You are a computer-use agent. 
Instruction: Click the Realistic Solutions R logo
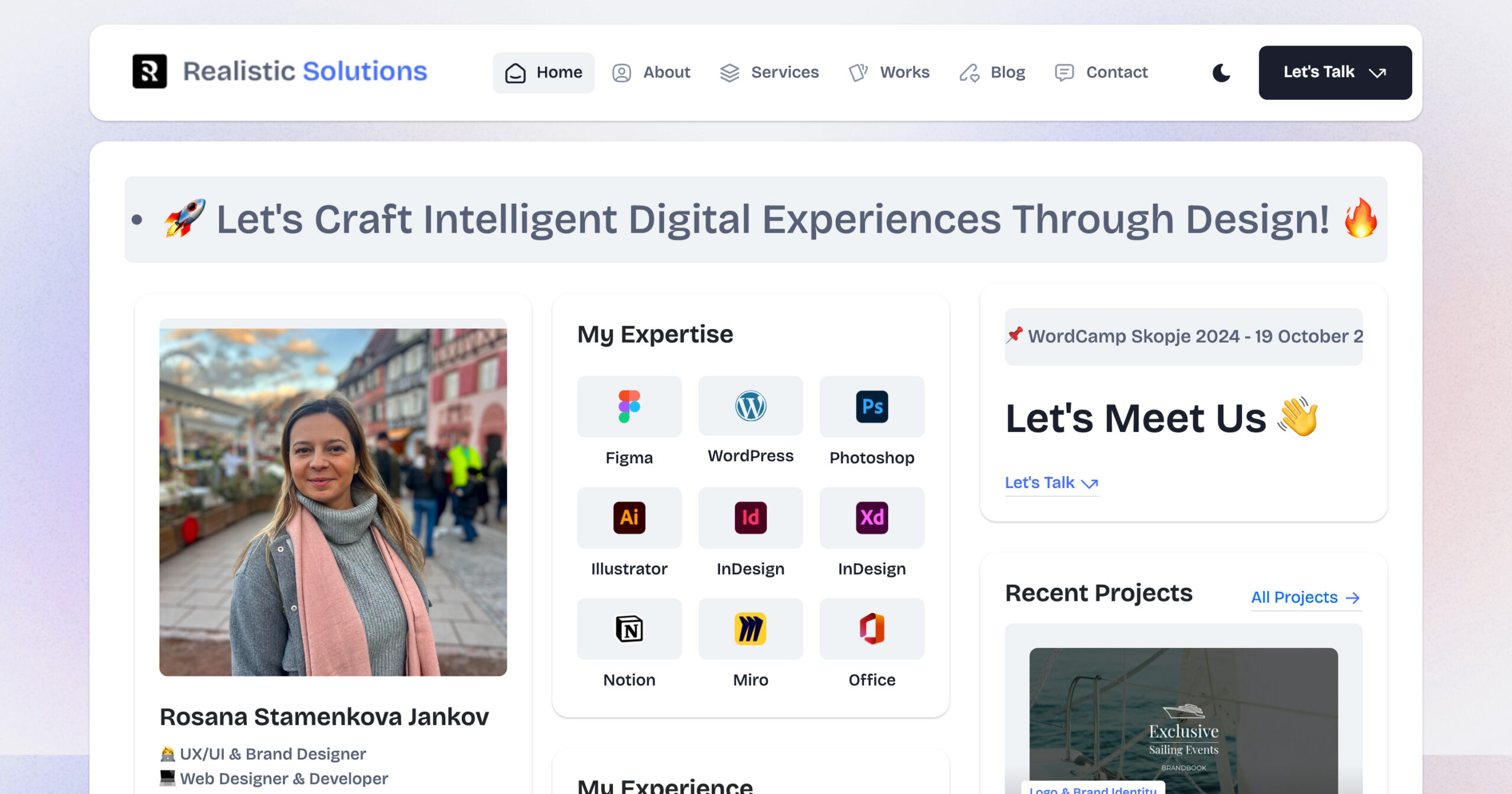pyautogui.click(x=149, y=71)
